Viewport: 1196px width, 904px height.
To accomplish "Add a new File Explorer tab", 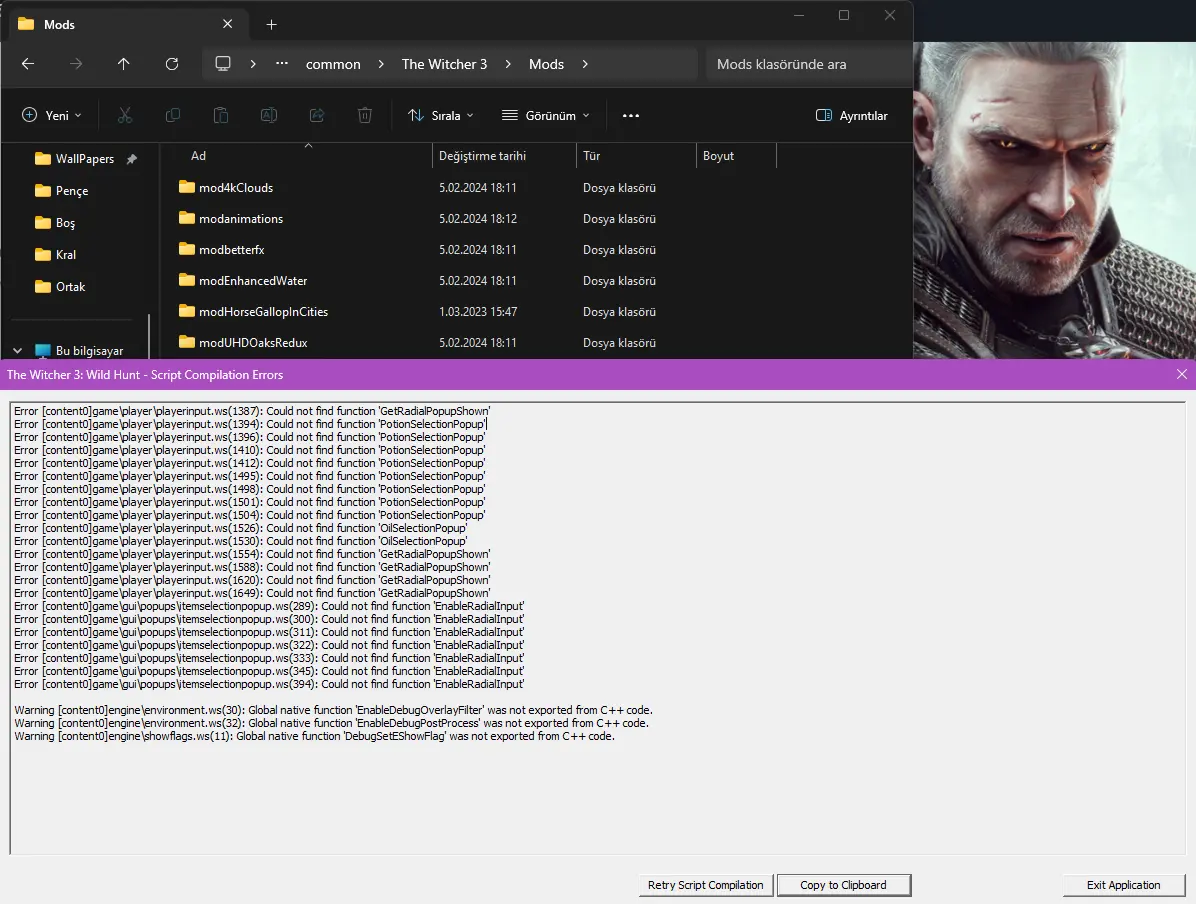I will click(271, 24).
